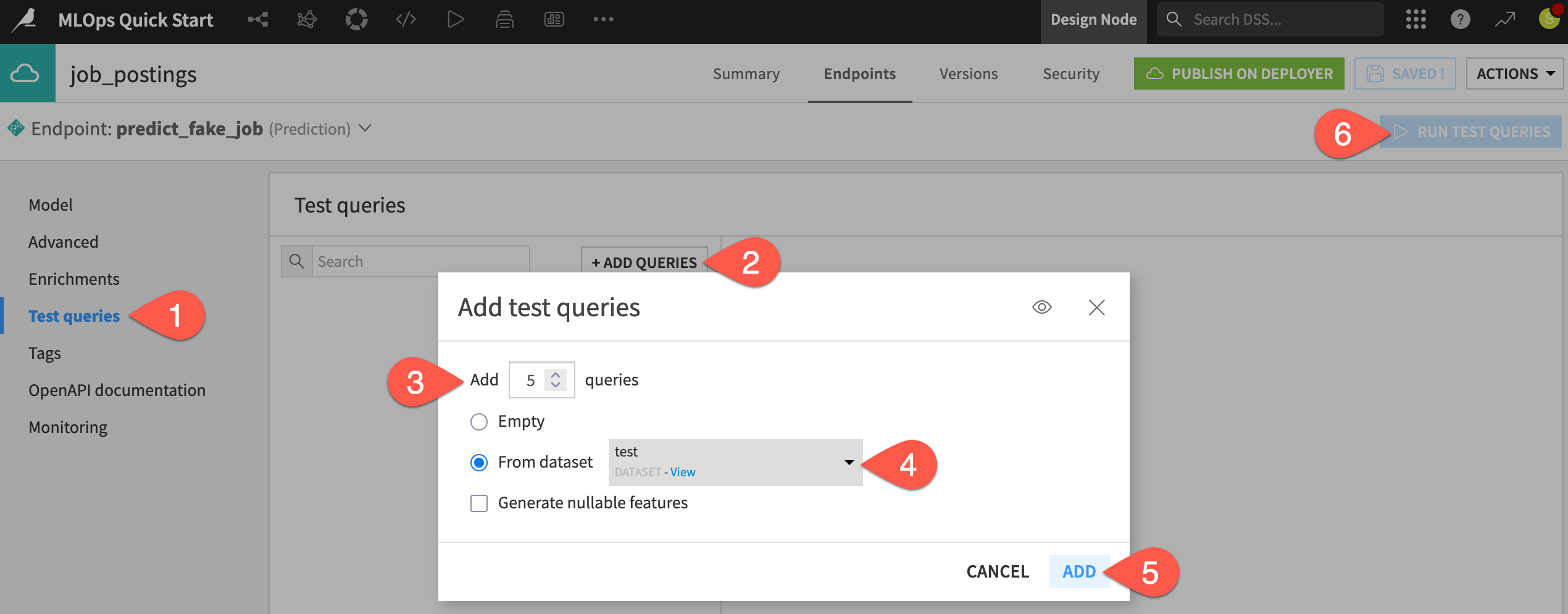Click the jobs play icon in the header

pyautogui.click(x=456, y=19)
